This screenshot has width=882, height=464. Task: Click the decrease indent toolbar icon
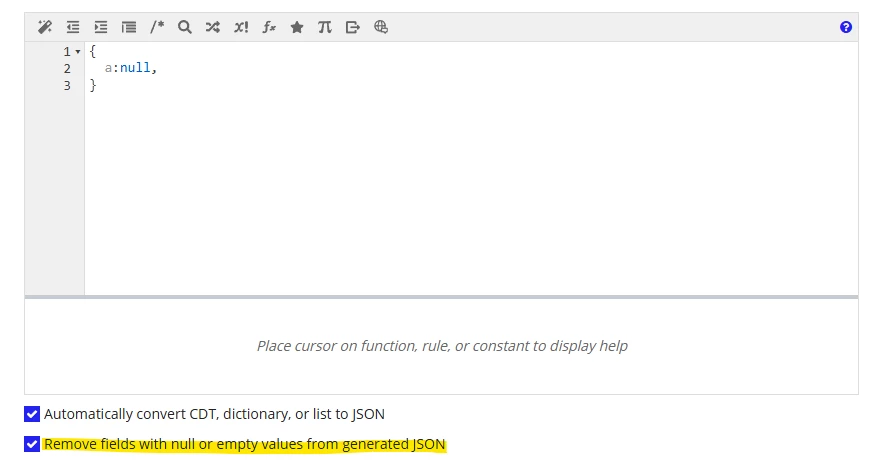click(73, 27)
